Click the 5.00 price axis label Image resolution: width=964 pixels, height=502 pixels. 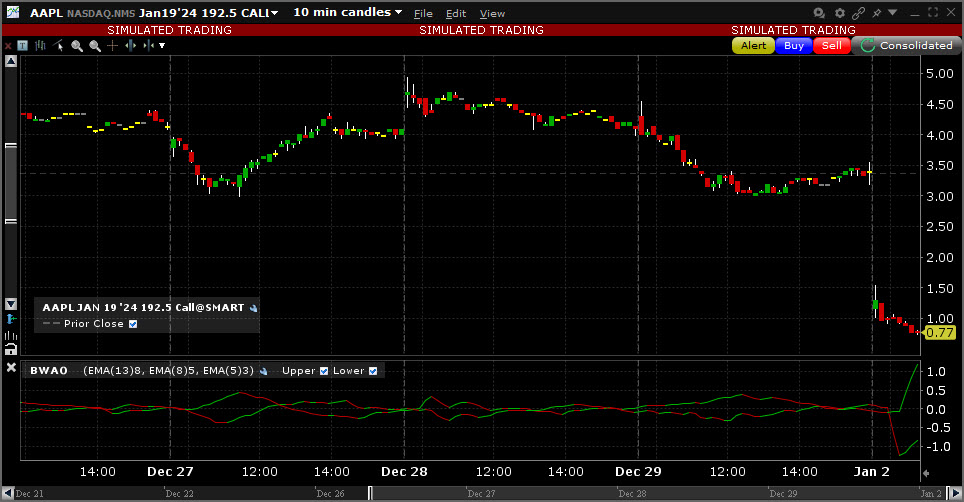point(939,74)
